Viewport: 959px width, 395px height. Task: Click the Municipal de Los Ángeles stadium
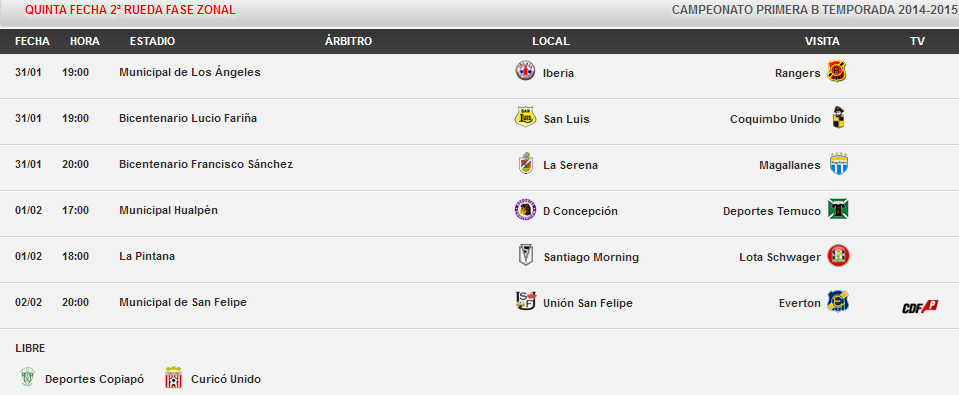click(190, 72)
